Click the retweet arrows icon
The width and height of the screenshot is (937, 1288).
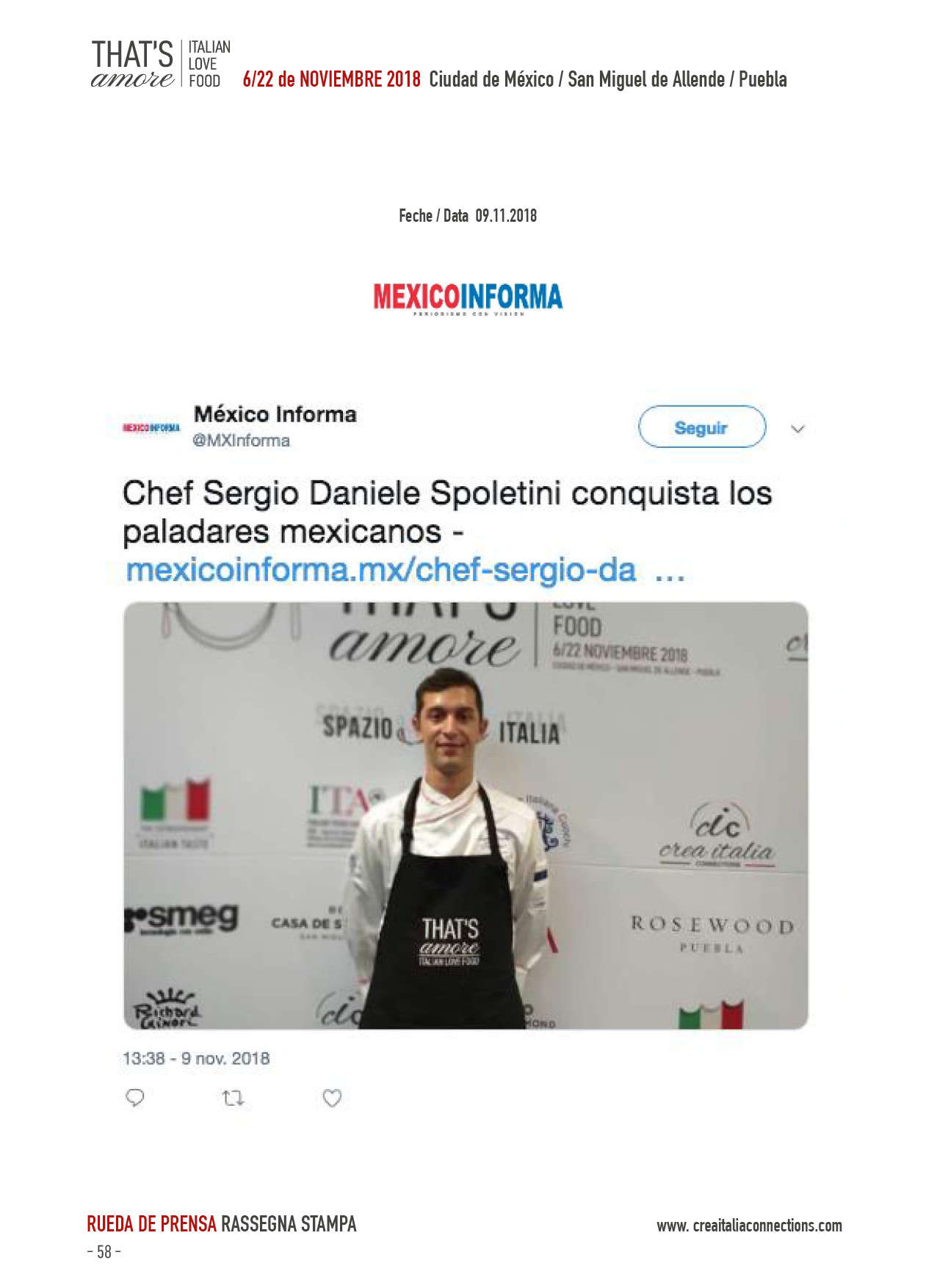pos(233,1099)
